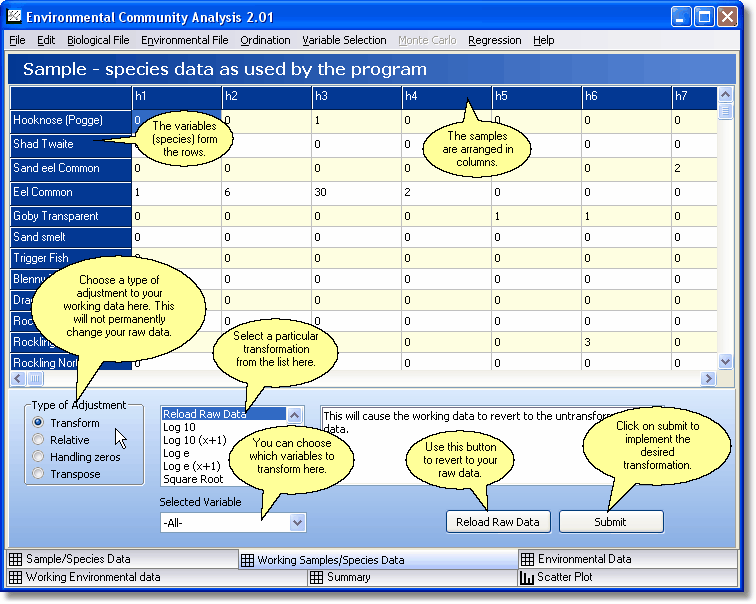Switch to the Working Environmental data tab
756x604 pixels.
[x=157, y=577]
